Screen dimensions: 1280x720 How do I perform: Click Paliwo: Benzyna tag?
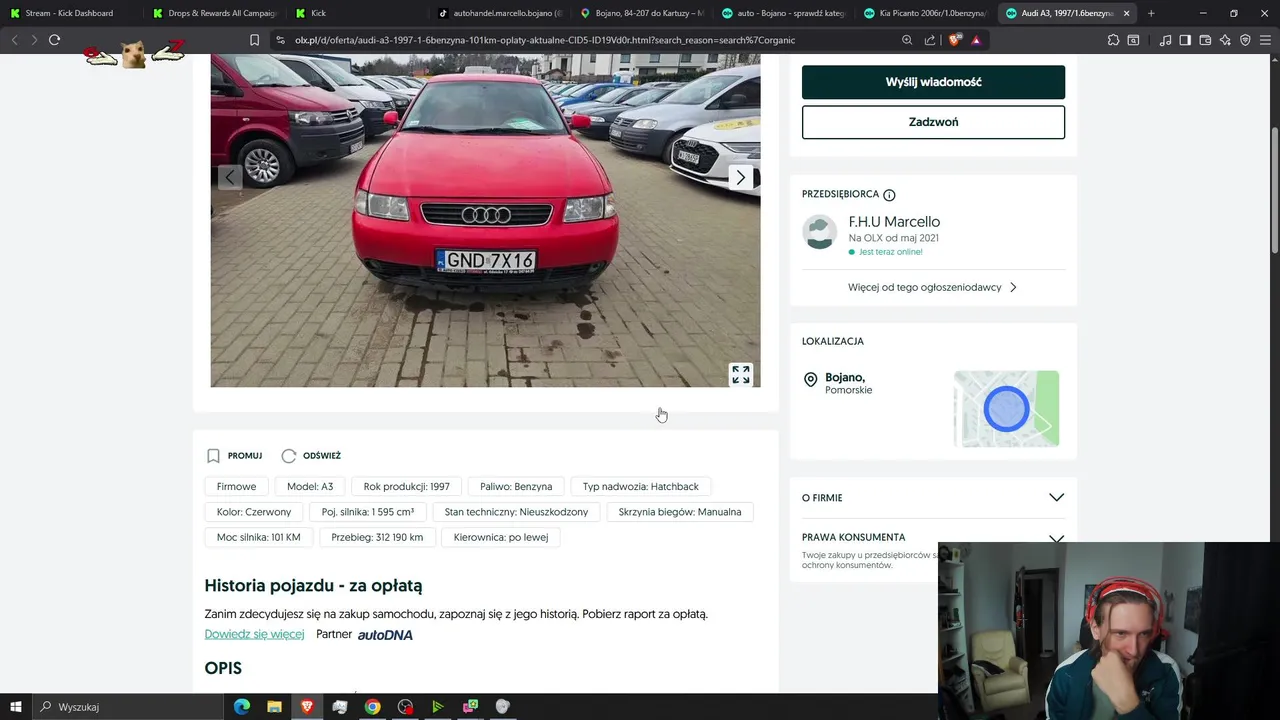[x=516, y=486]
